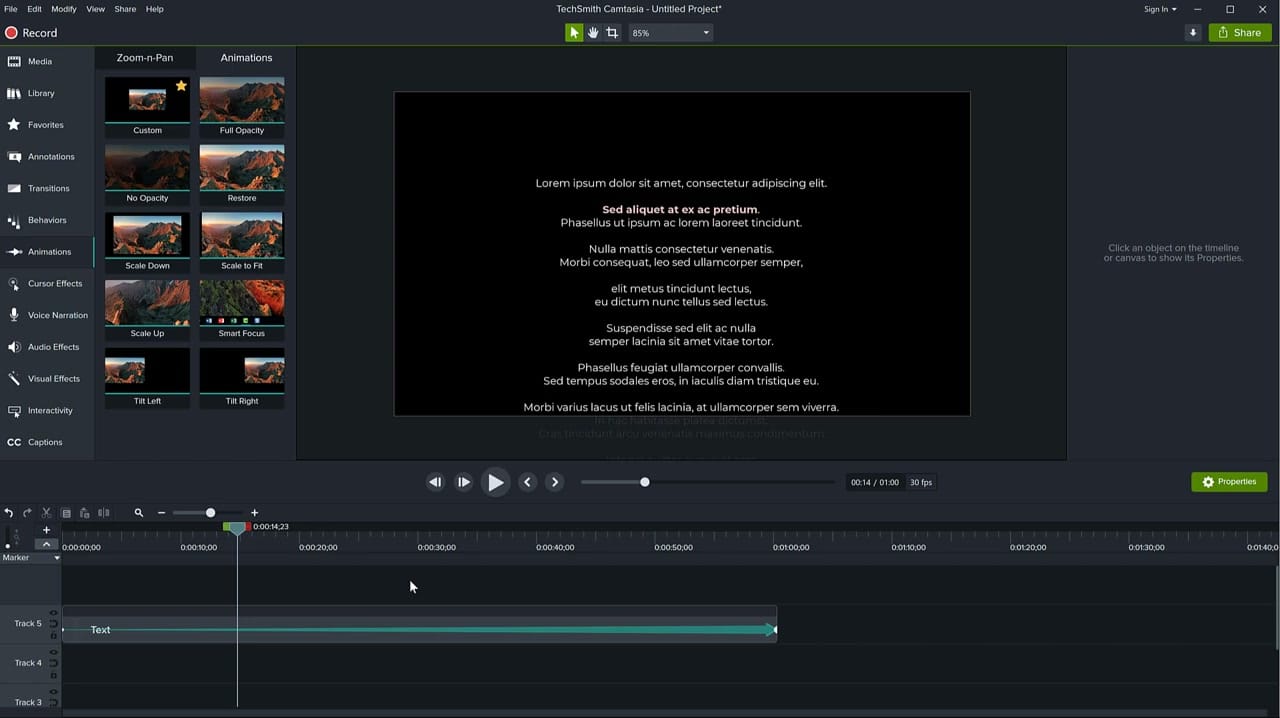The width and height of the screenshot is (1280, 718).
Task: Click the green Share button
Action: pyautogui.click(x=1239, y=32)
